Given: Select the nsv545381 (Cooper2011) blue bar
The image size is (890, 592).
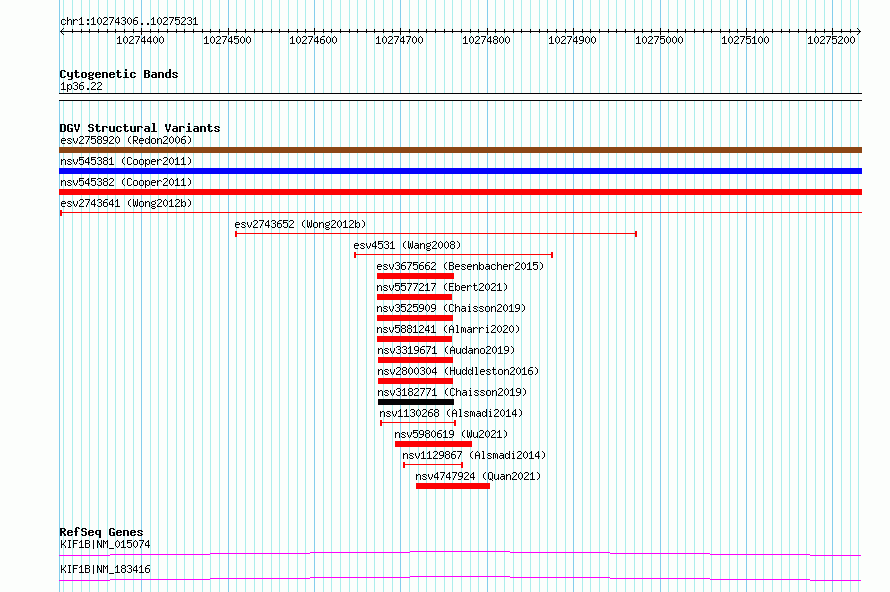Looking at the screenshot, I should coord(460,171).
